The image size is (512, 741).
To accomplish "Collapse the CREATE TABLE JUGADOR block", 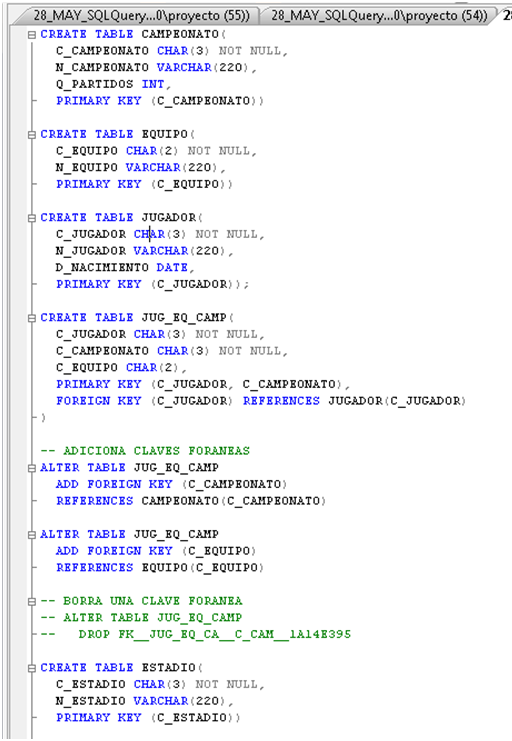I will click(x=32, y=218).
